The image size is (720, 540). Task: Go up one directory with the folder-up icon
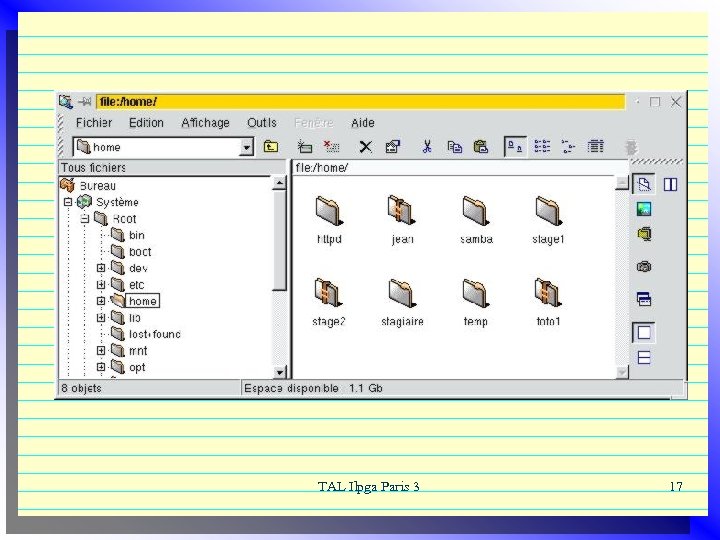270,146
